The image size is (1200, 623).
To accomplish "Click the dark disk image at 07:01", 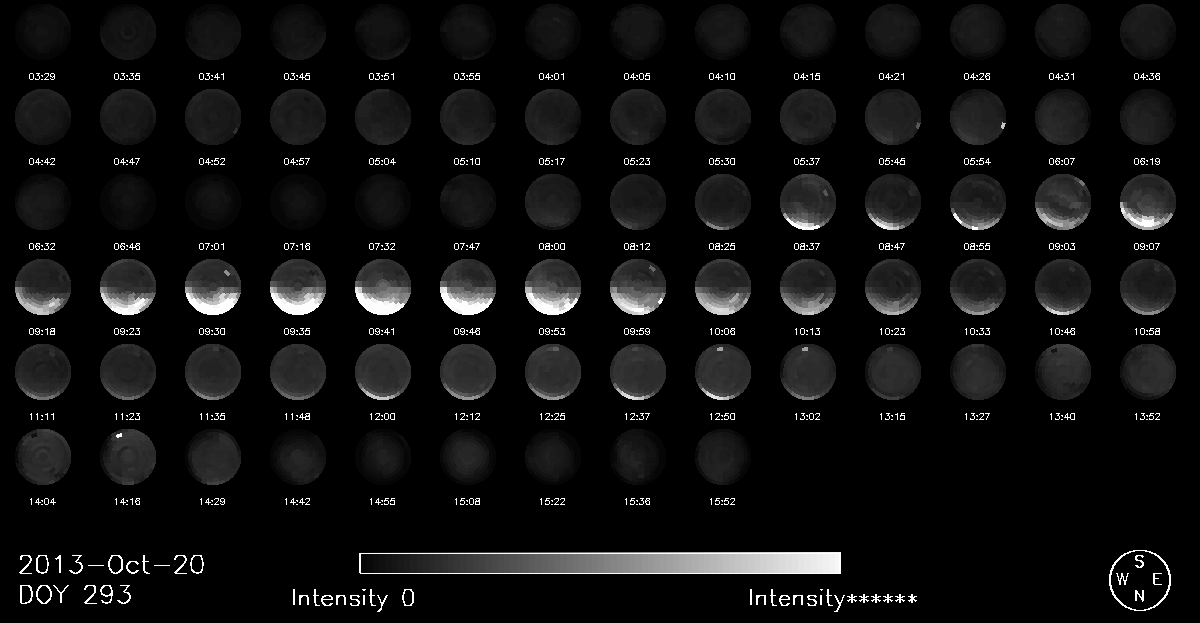I will coord(212,203).
